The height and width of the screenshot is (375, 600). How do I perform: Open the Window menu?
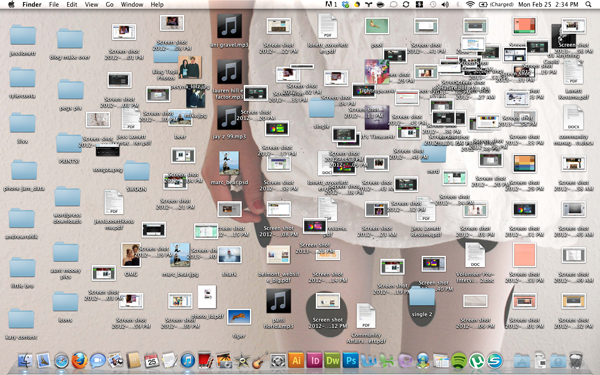tap(132, 5)
